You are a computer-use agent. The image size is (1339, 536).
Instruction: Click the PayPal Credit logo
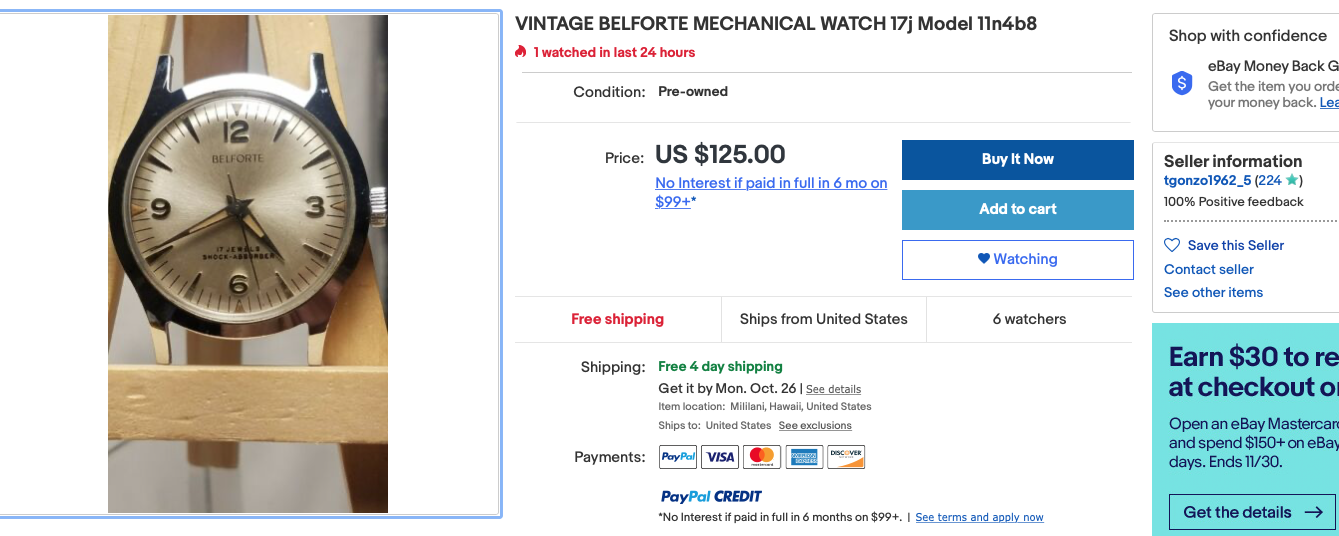pyautogui.click(x=711, y=496)
